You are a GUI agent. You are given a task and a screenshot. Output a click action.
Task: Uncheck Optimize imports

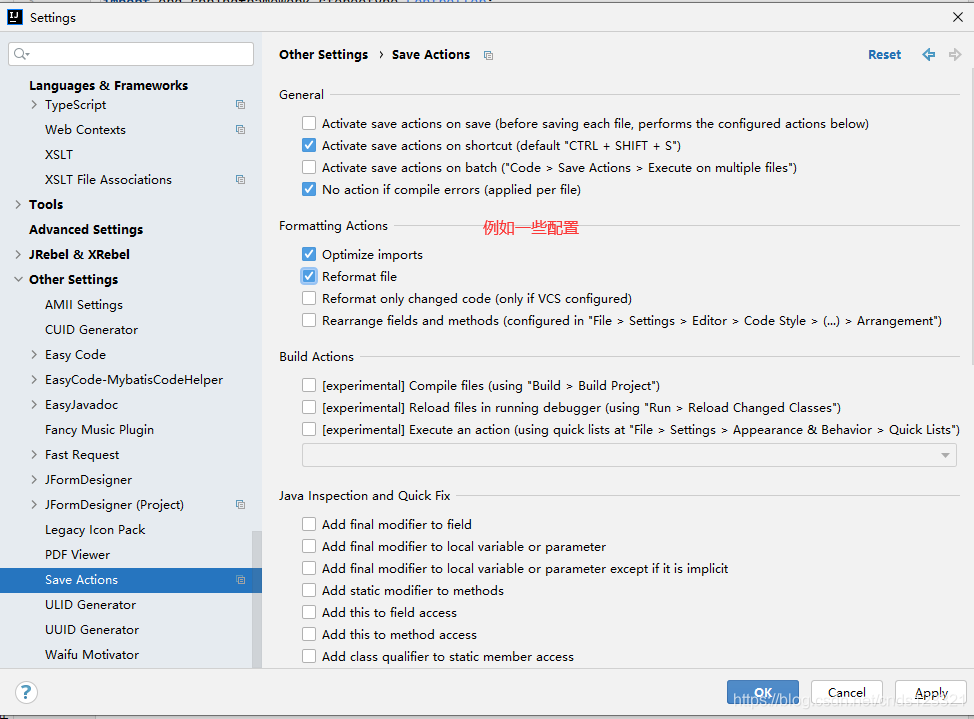point(309,254)
